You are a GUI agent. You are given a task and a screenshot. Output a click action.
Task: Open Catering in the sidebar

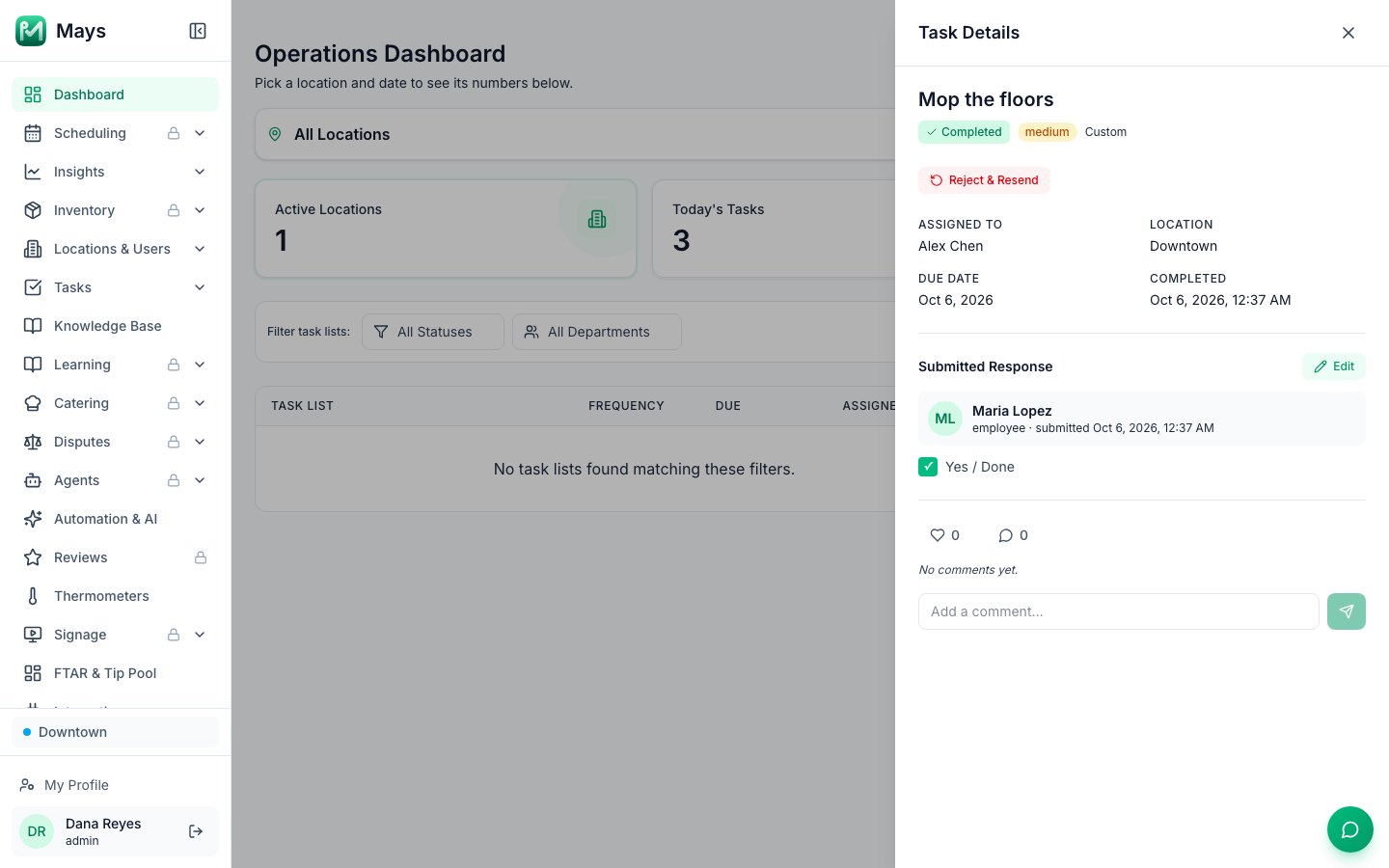[116, 403]
